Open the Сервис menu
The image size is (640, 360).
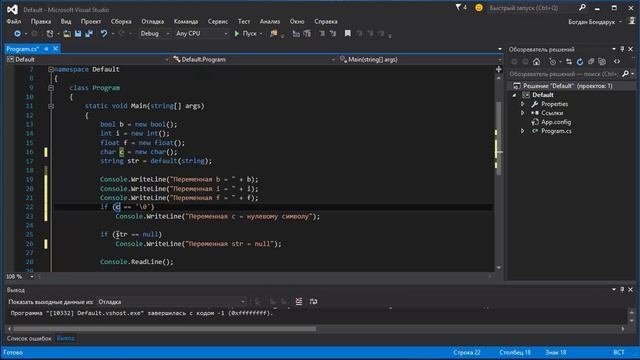pyautogui.click(x=218, y=21)
